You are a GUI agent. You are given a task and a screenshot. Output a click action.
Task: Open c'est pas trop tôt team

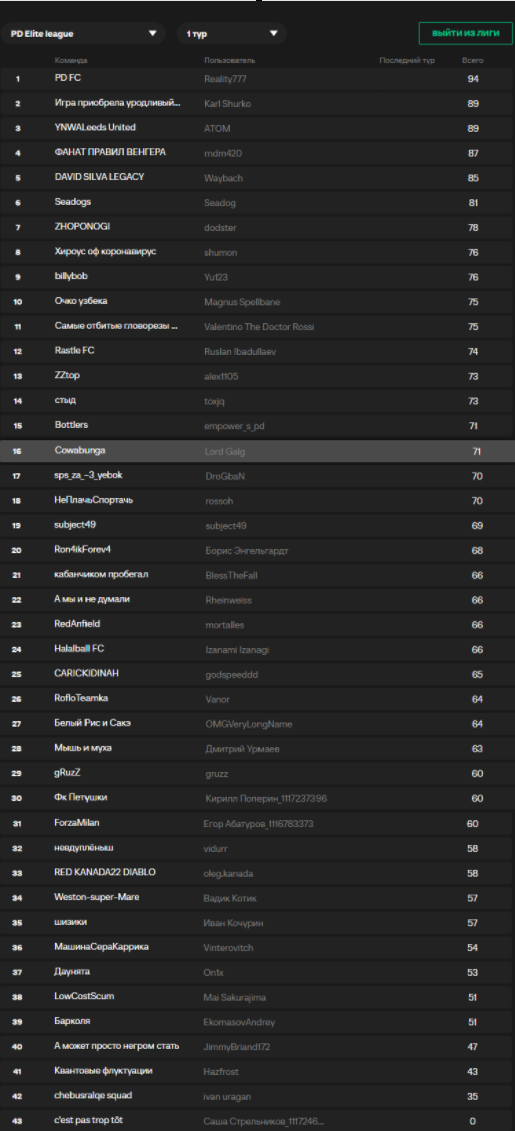93,1119
